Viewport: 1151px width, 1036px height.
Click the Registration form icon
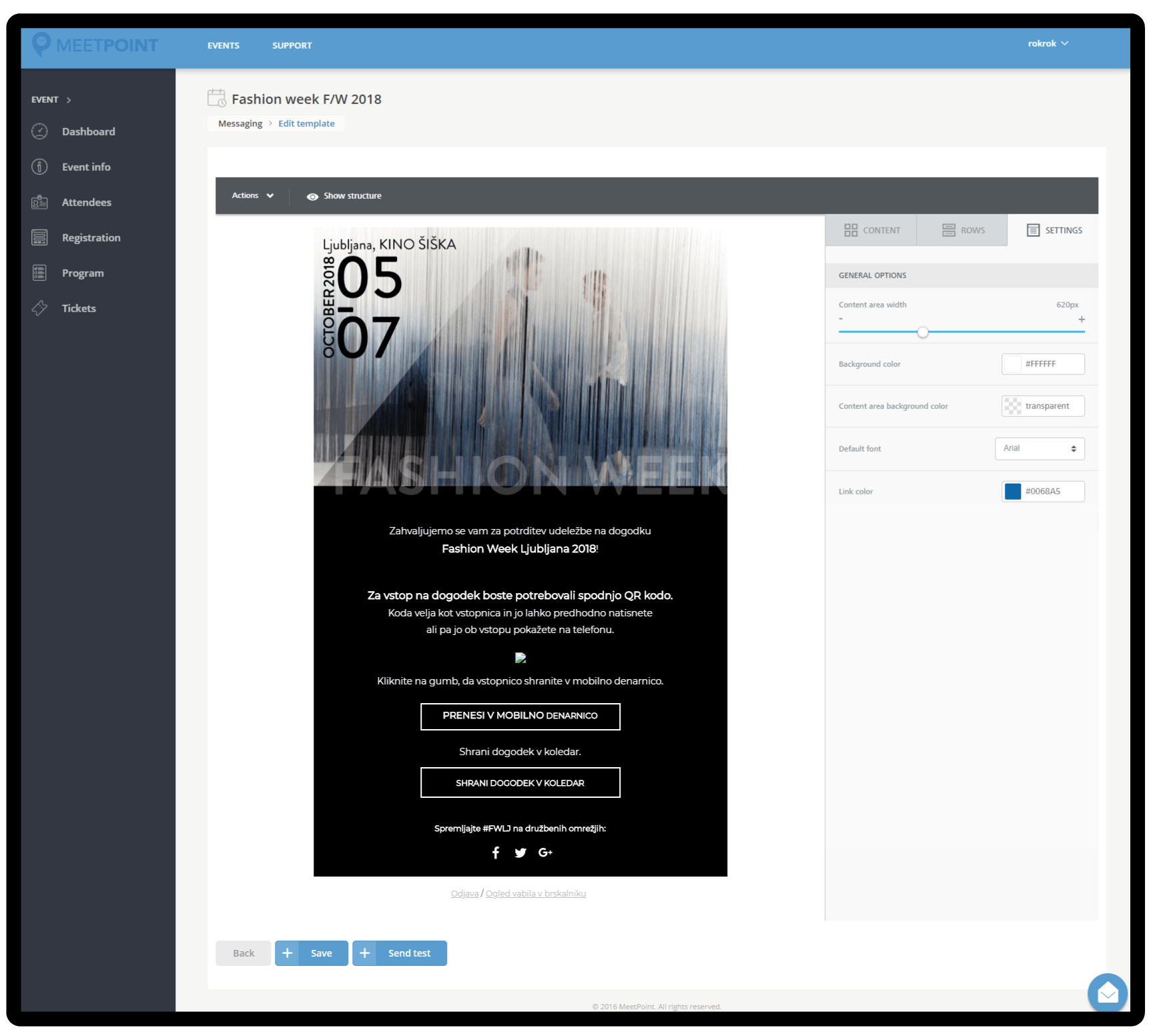pos(40,237)
